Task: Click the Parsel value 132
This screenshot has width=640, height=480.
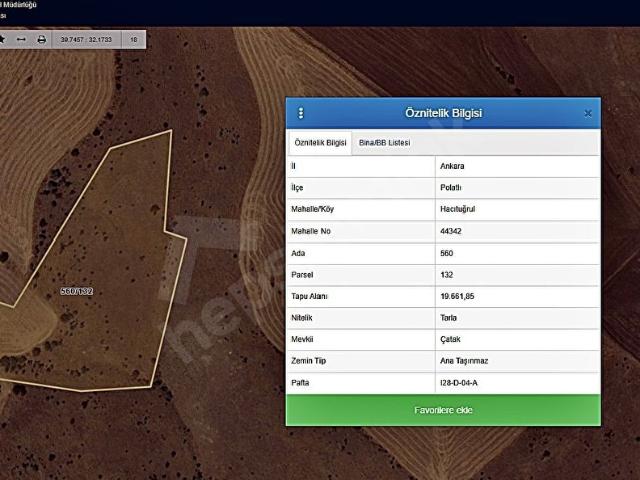Action: coord(447,275)
